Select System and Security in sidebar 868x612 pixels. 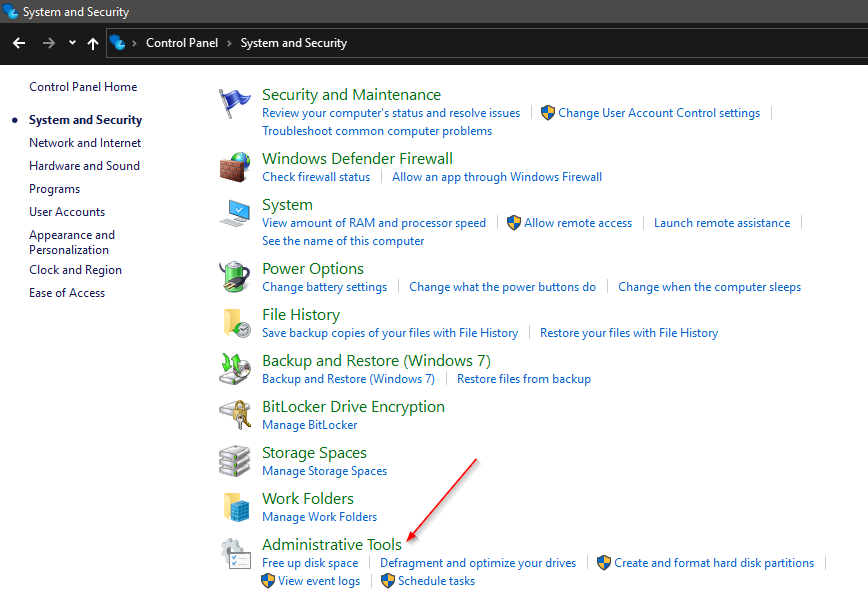click(x=85, y=120)
